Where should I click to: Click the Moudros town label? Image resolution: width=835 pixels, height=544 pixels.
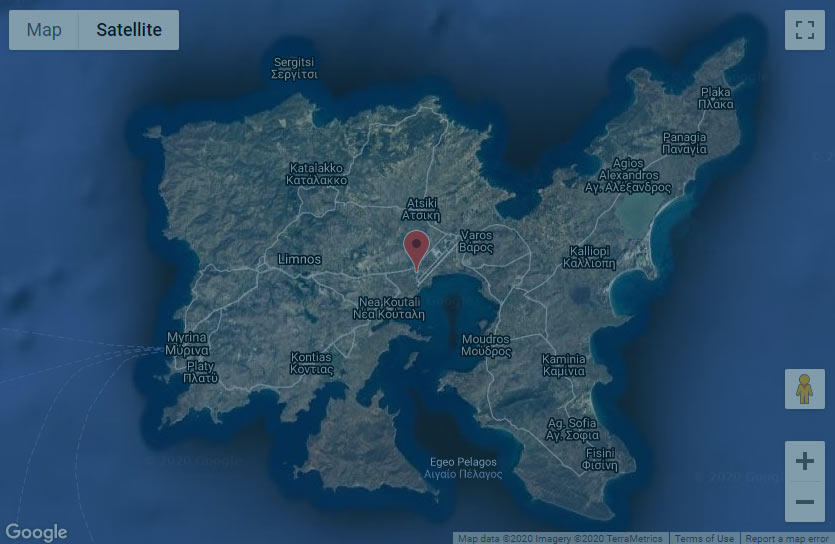[486, 345]
